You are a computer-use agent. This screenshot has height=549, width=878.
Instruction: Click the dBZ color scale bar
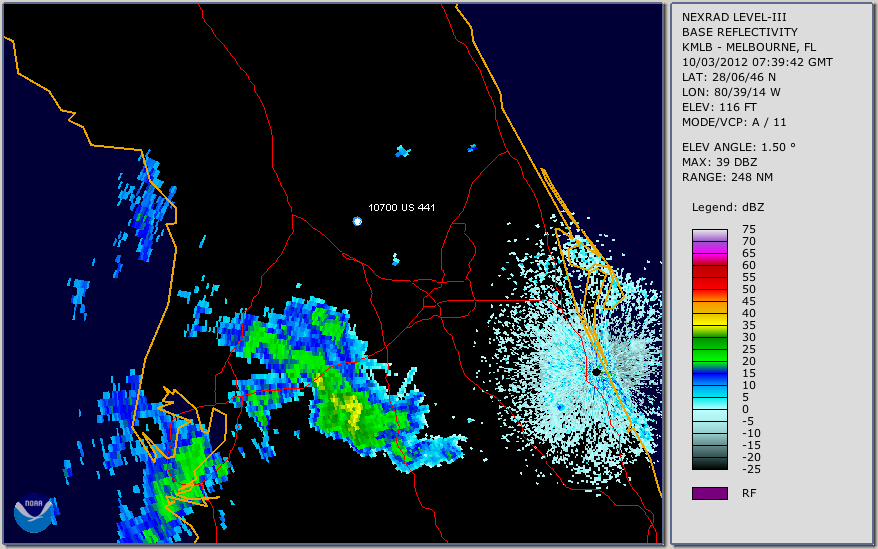click(x=709, y=350)
